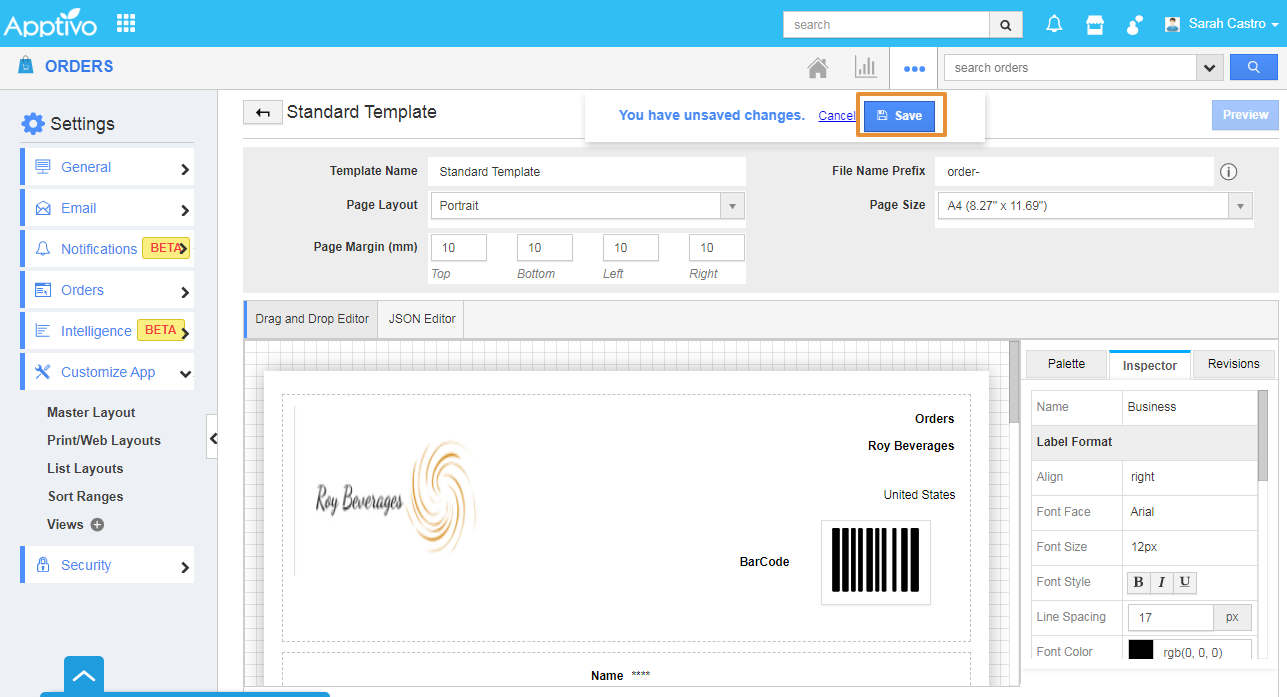Toggle italic font style
The height and width of the screenshot is (697, 1287).
1162,582
